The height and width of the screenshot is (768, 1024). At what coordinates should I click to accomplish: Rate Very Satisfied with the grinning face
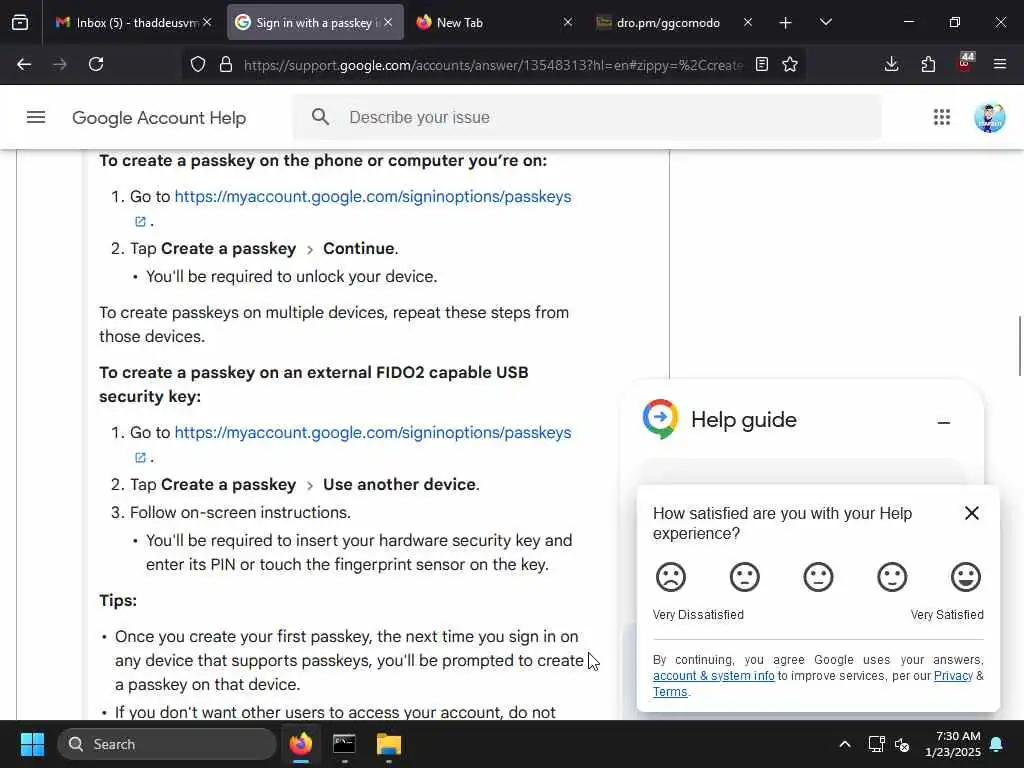(966, 577)
